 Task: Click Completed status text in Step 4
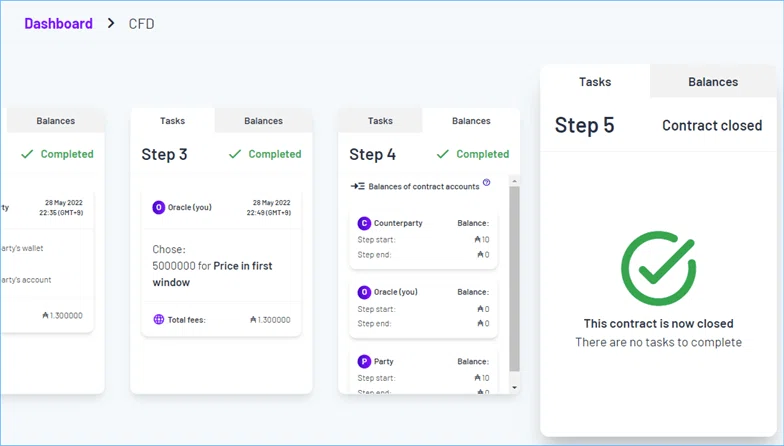[483, 154]
